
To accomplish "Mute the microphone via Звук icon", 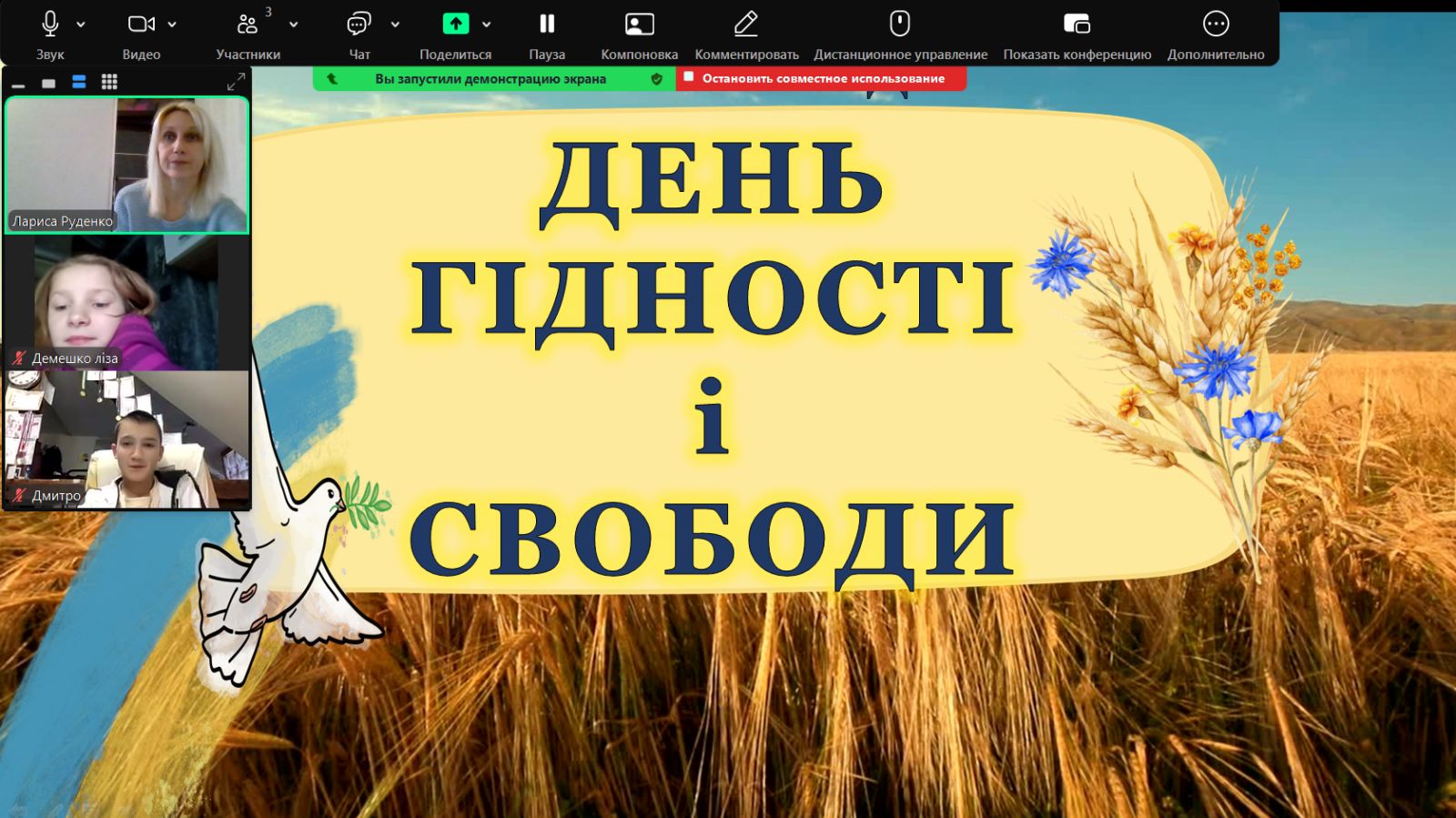I will [x=50, y=25].
